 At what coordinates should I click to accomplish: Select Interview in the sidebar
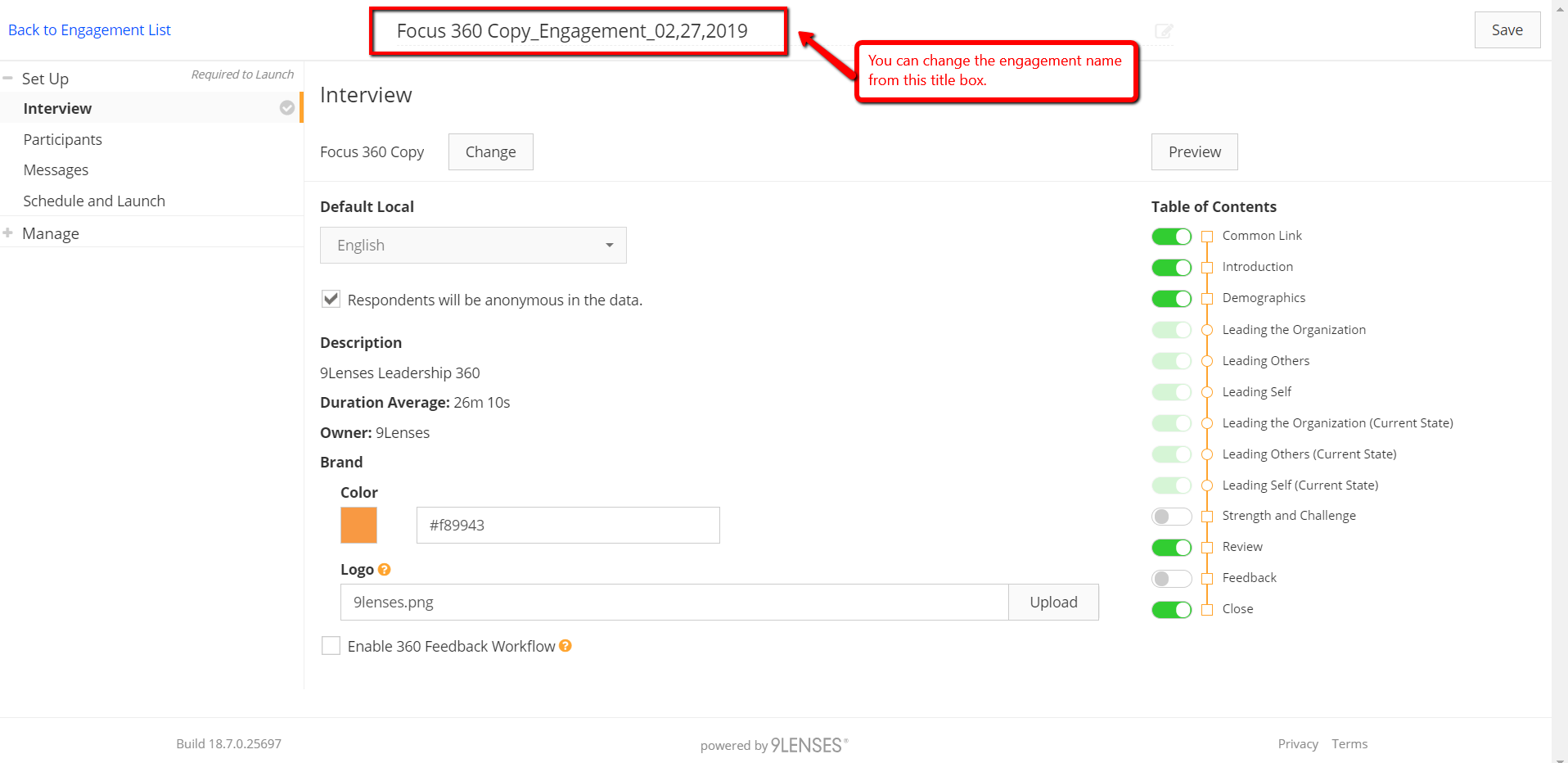(151, 108)
